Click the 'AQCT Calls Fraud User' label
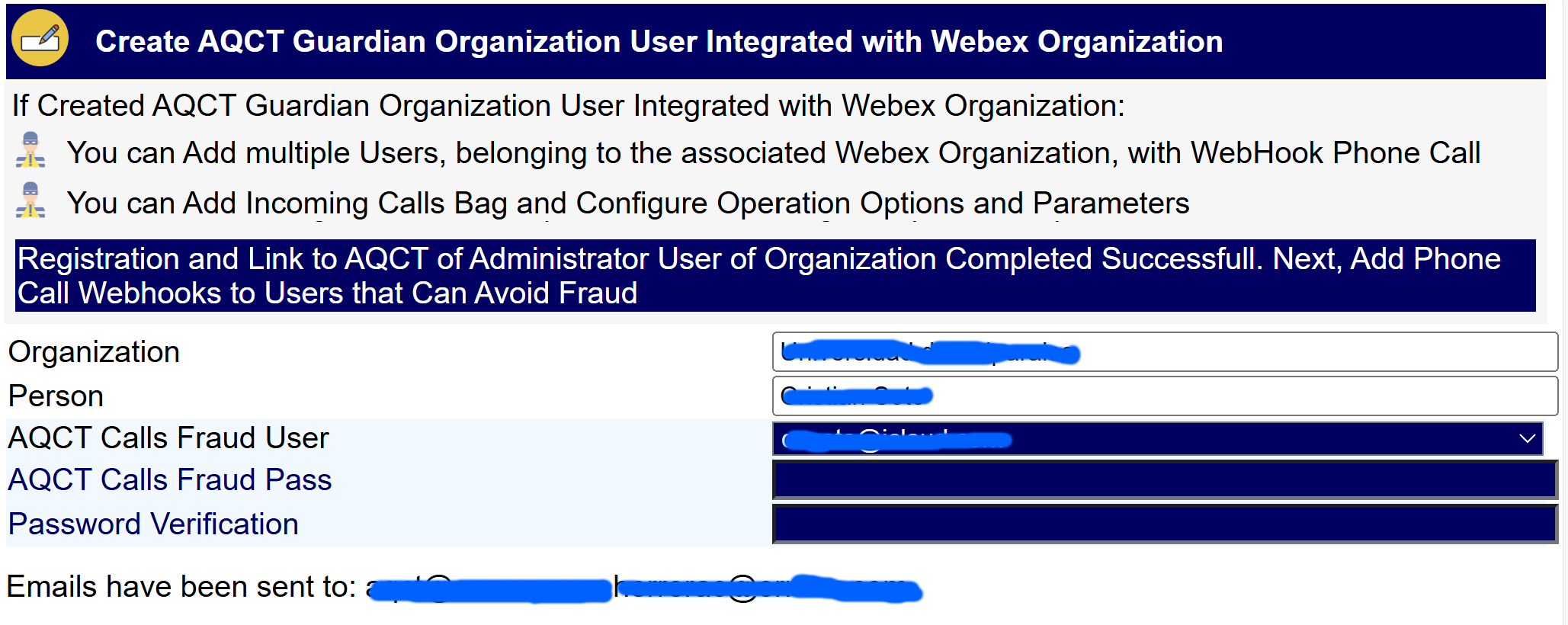The height and width of the screenshot is (625, 1568). click(x=168, y=438)
